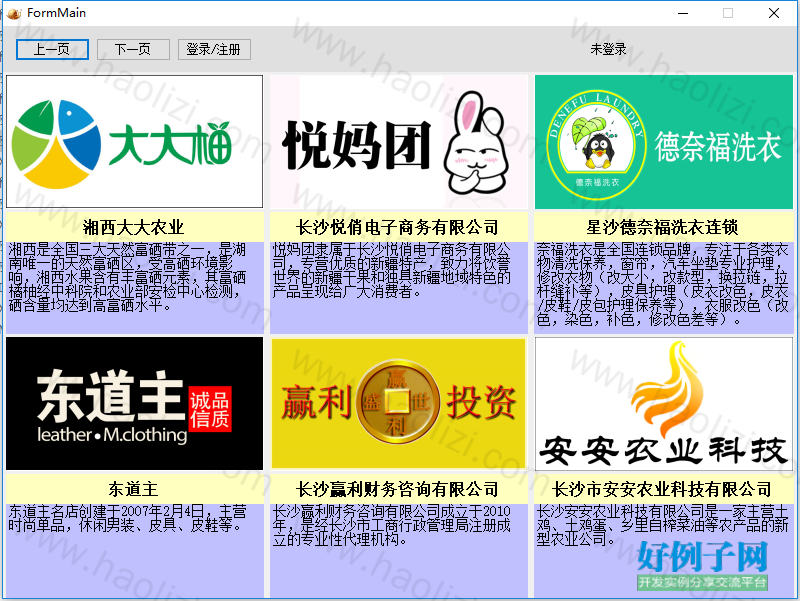
Task: Open the 德奈福洗衣 laundry logo image
Action: point(664,141)
